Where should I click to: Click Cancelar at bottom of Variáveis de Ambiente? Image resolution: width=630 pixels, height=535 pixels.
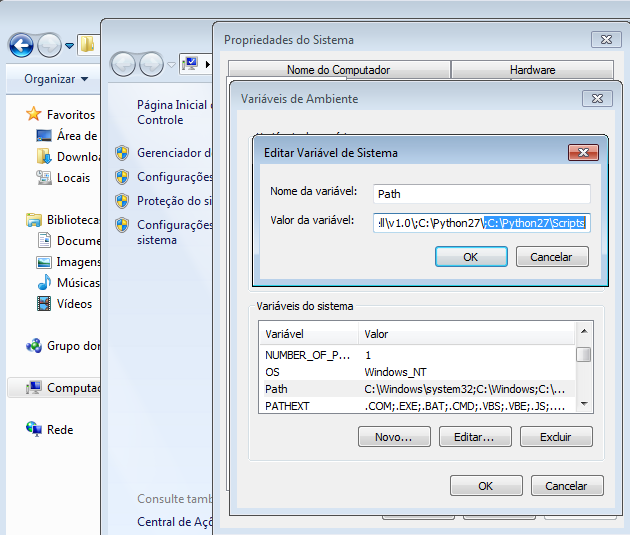tap(567, 486)
